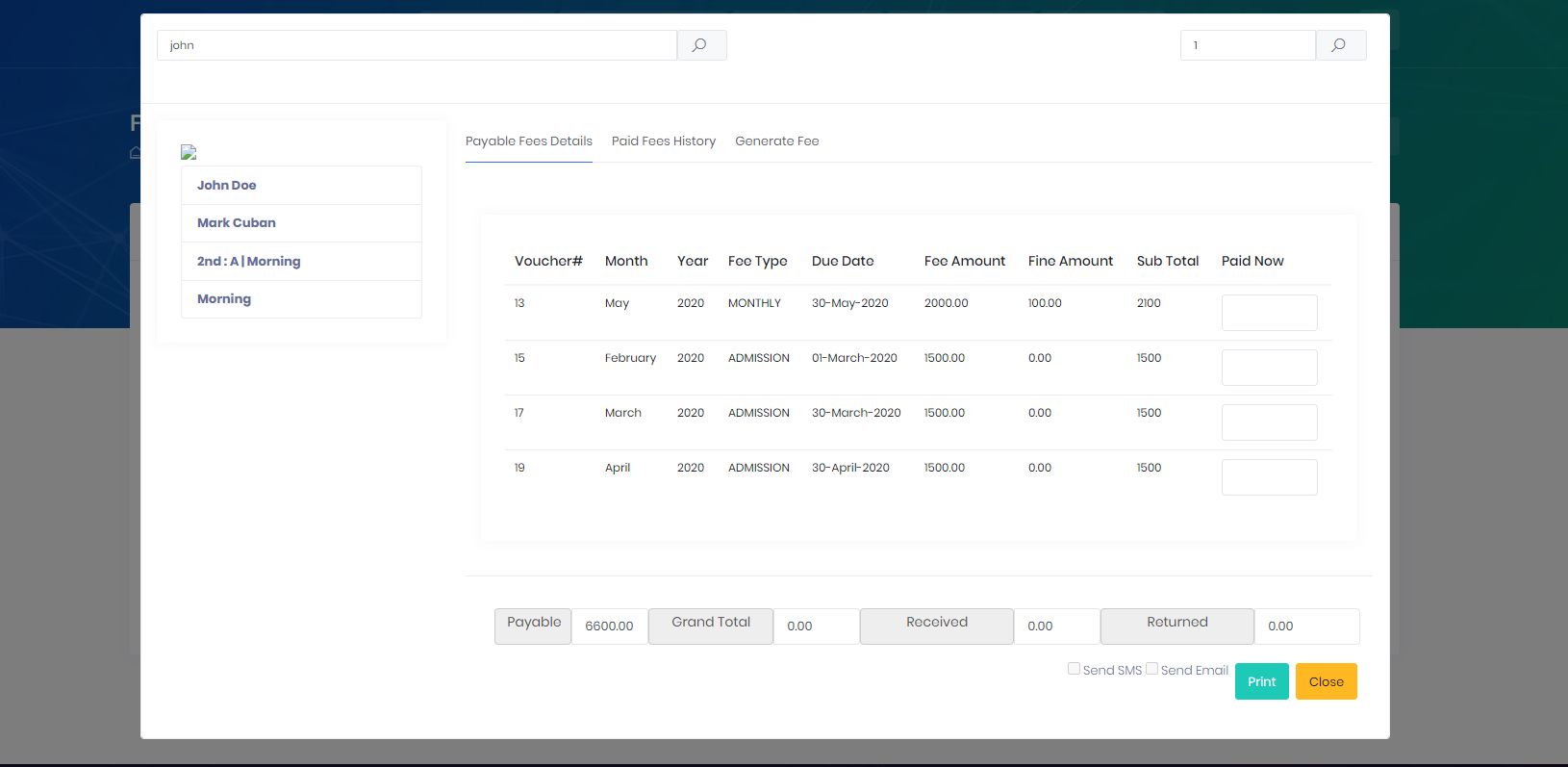Switch to Paid Fees History tab
1568x767 pixels.
coord(664,141)
